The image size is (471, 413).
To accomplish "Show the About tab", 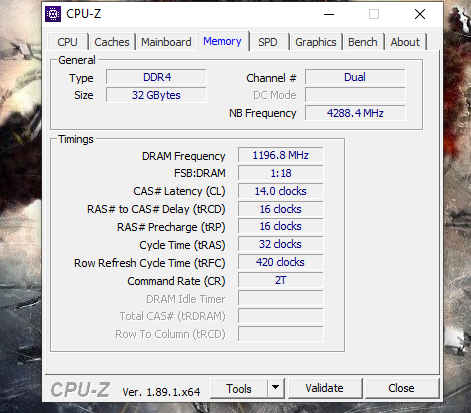I will pyautogui.click(x=405, y=42).
